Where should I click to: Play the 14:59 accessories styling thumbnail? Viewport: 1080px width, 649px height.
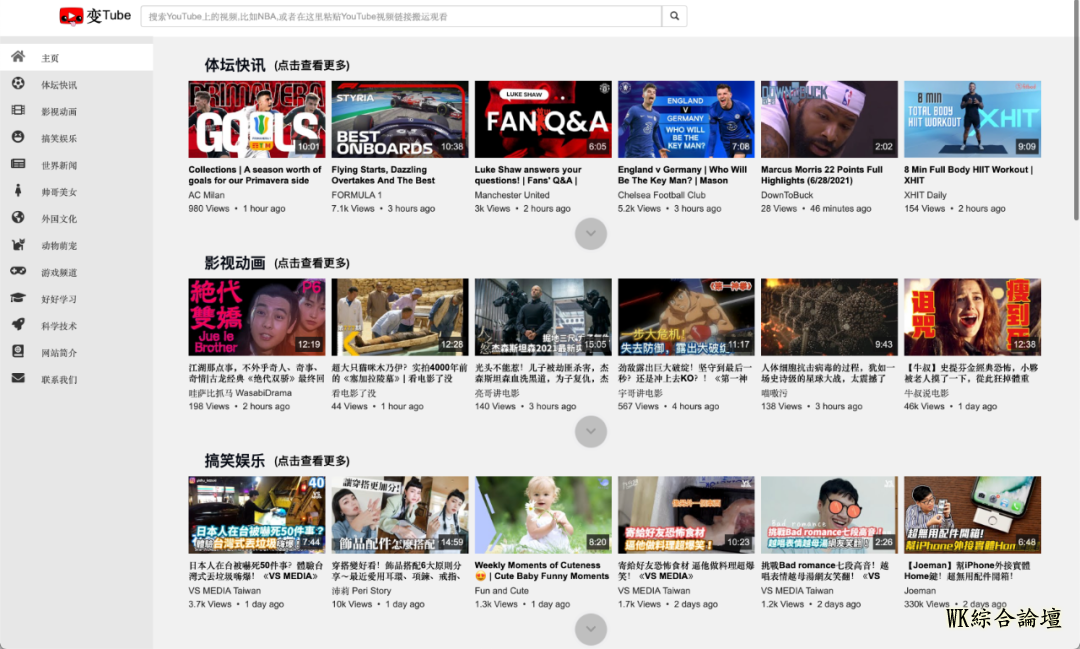coord(400,515)
